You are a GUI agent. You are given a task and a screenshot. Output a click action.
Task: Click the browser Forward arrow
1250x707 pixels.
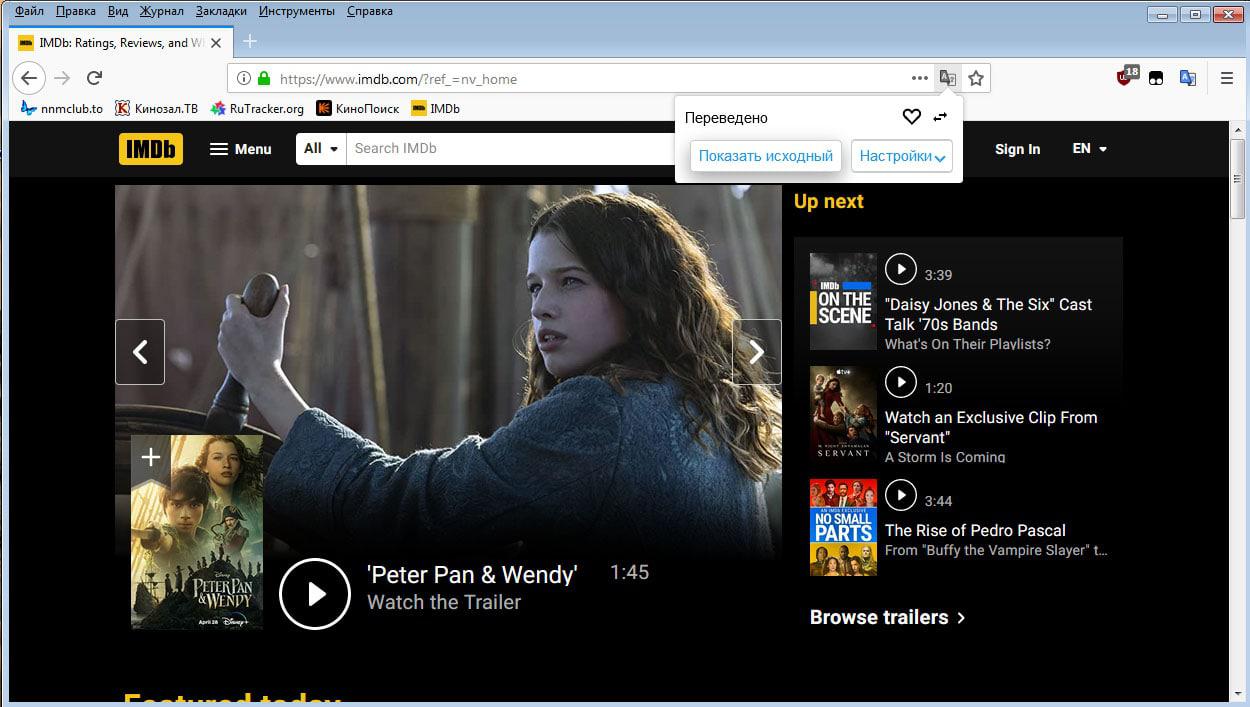[62, 78]
